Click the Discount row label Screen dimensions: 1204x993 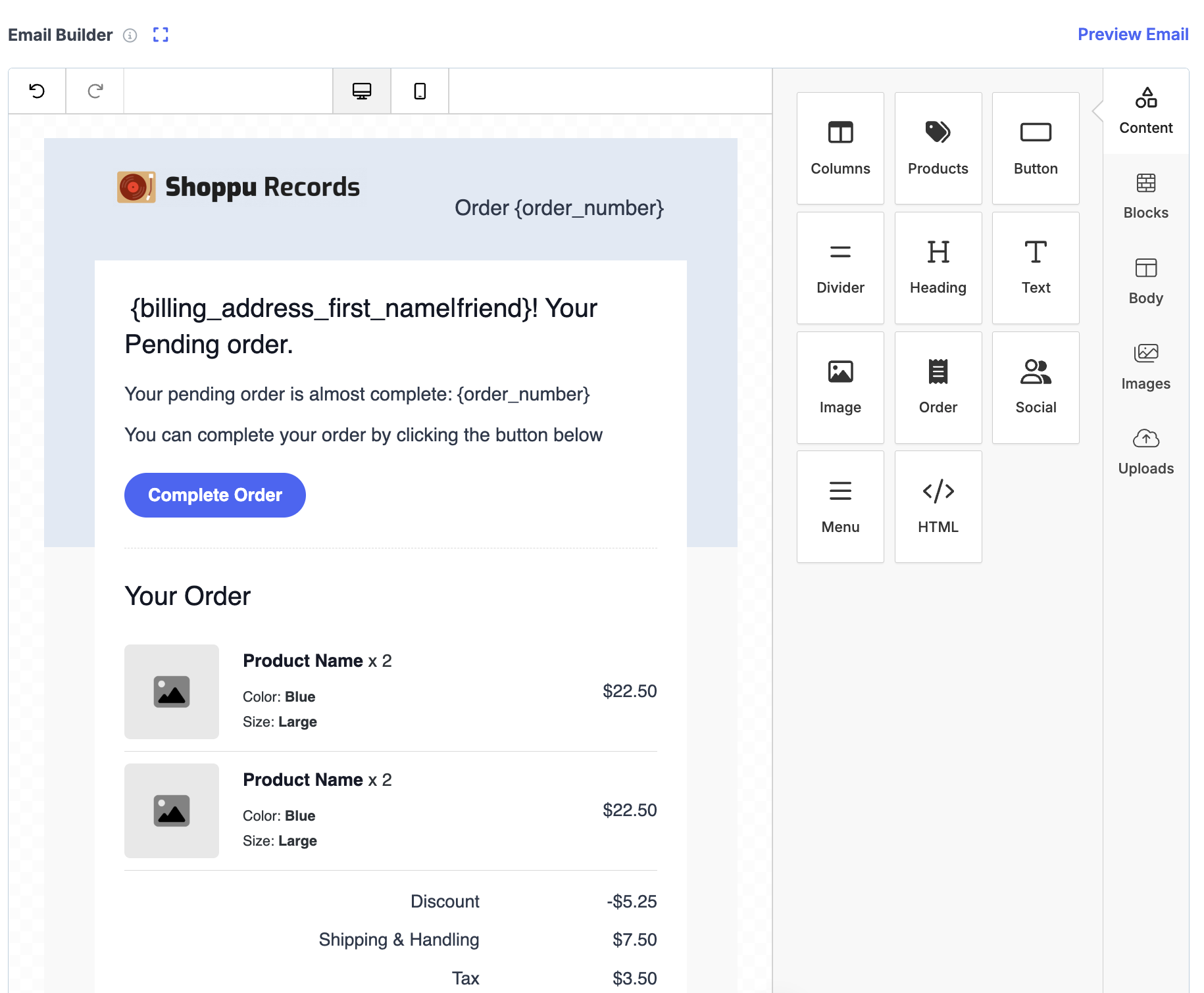coord(445,902)
